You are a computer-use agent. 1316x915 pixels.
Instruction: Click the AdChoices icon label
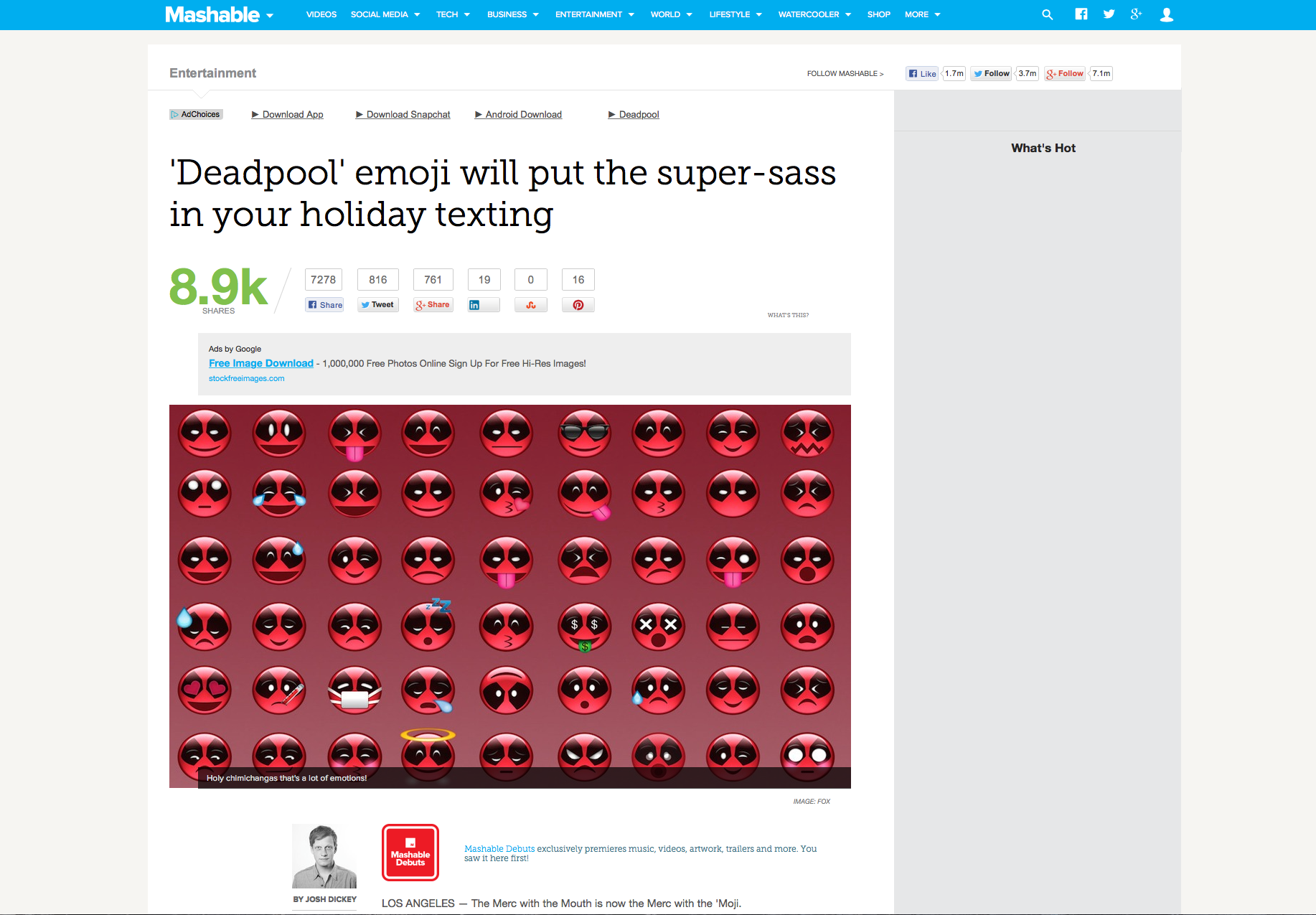[196, 114]
